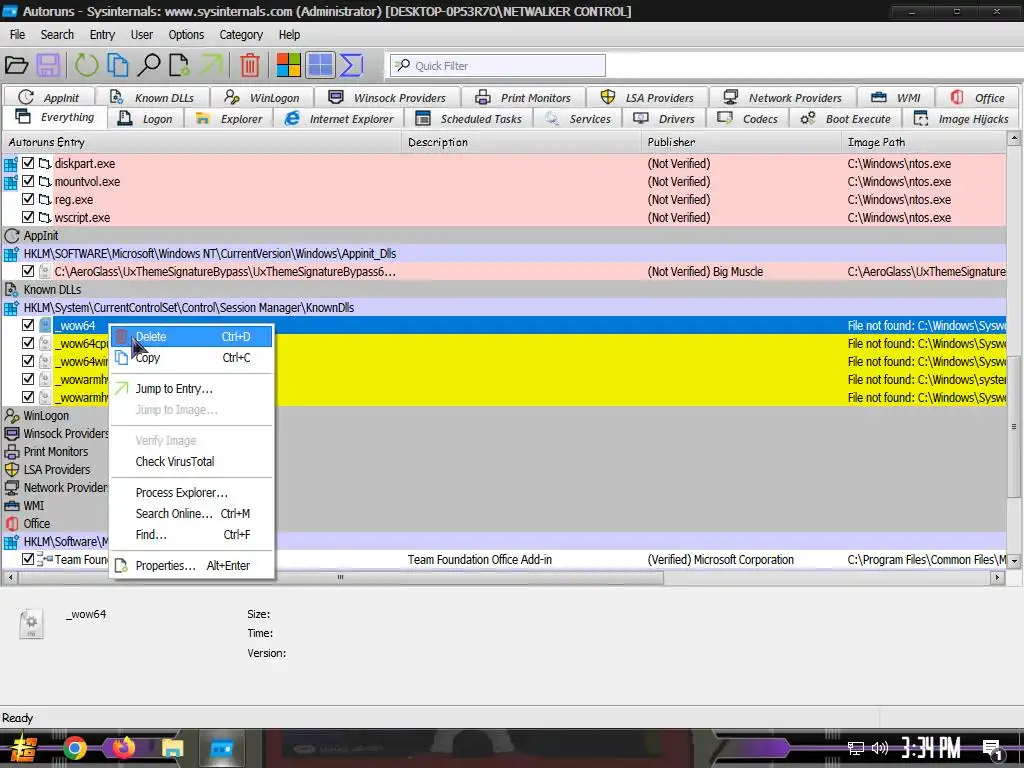The width and height of the screenshot is (1024, 768).
Task: Click the Properties document toolbar icon
Action: tap(178, 65)
